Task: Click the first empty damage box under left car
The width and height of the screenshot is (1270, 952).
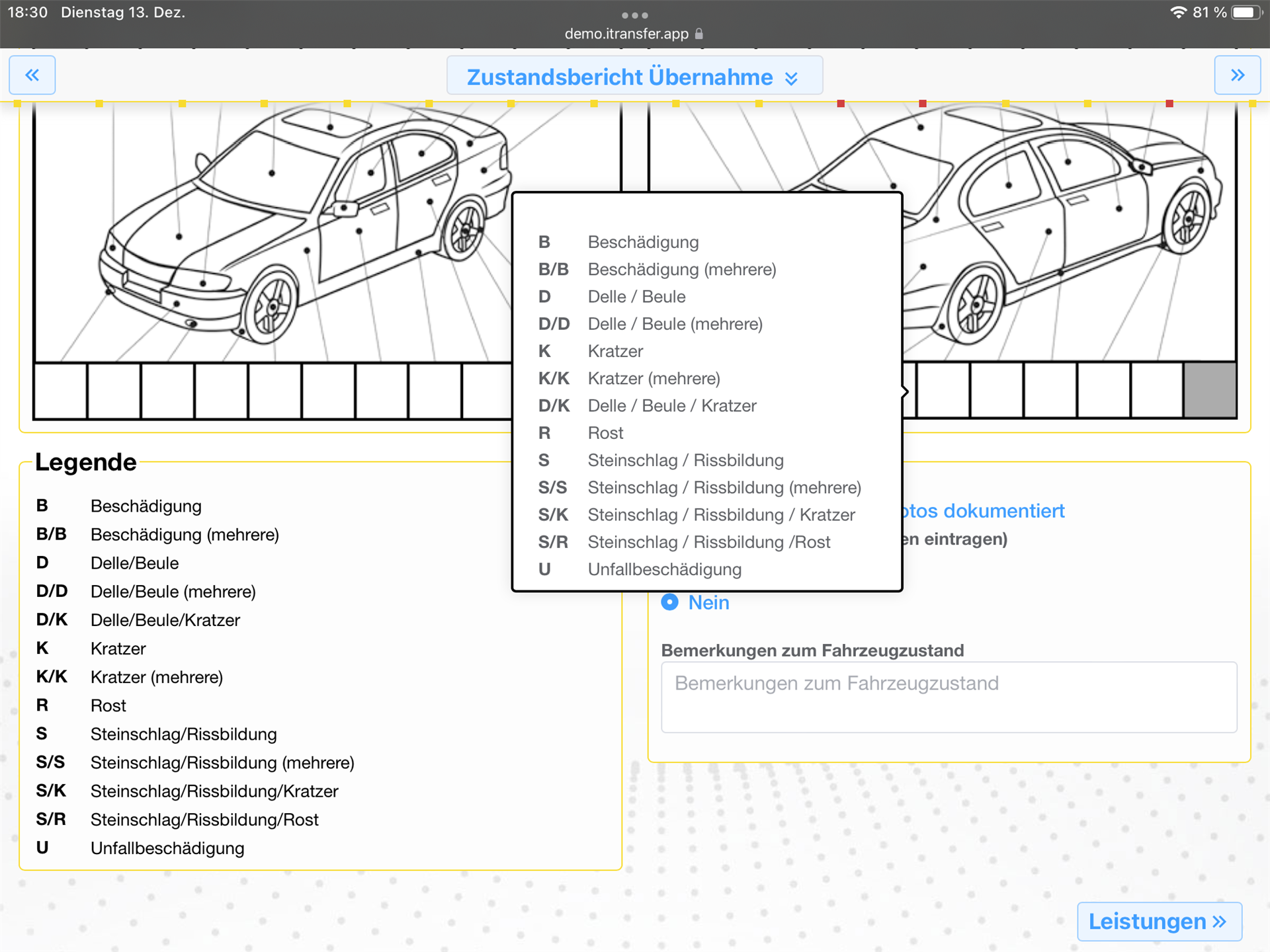Action: pyautogui.click(x=61, y=391)
